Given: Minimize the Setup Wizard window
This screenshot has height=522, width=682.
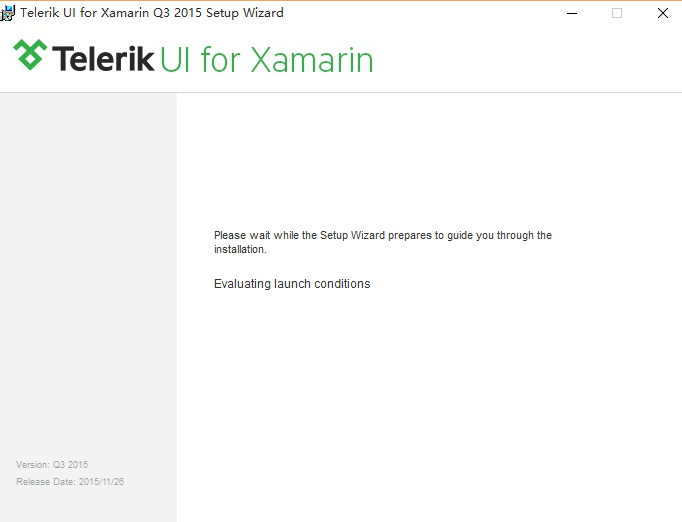Looking at the screenshot, I should pos(572,13).
